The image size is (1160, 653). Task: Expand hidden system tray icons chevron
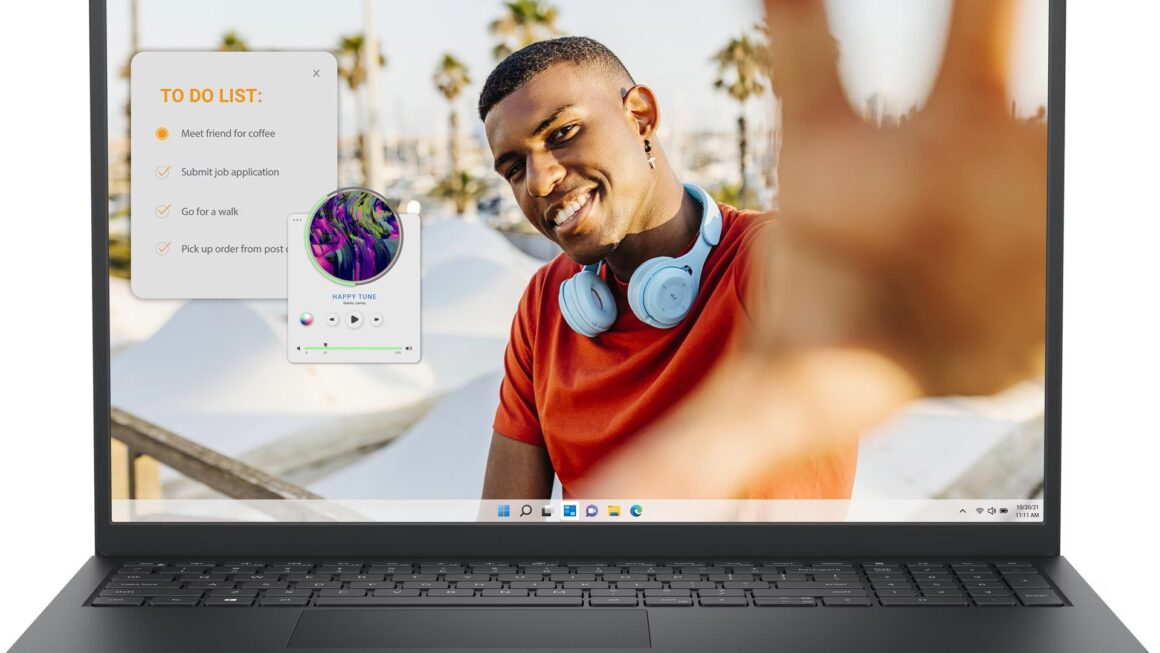962,511
